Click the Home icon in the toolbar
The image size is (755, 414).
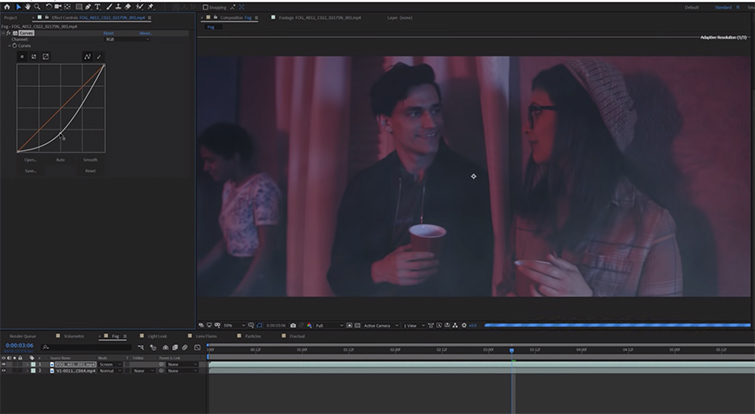coord(5,6)
